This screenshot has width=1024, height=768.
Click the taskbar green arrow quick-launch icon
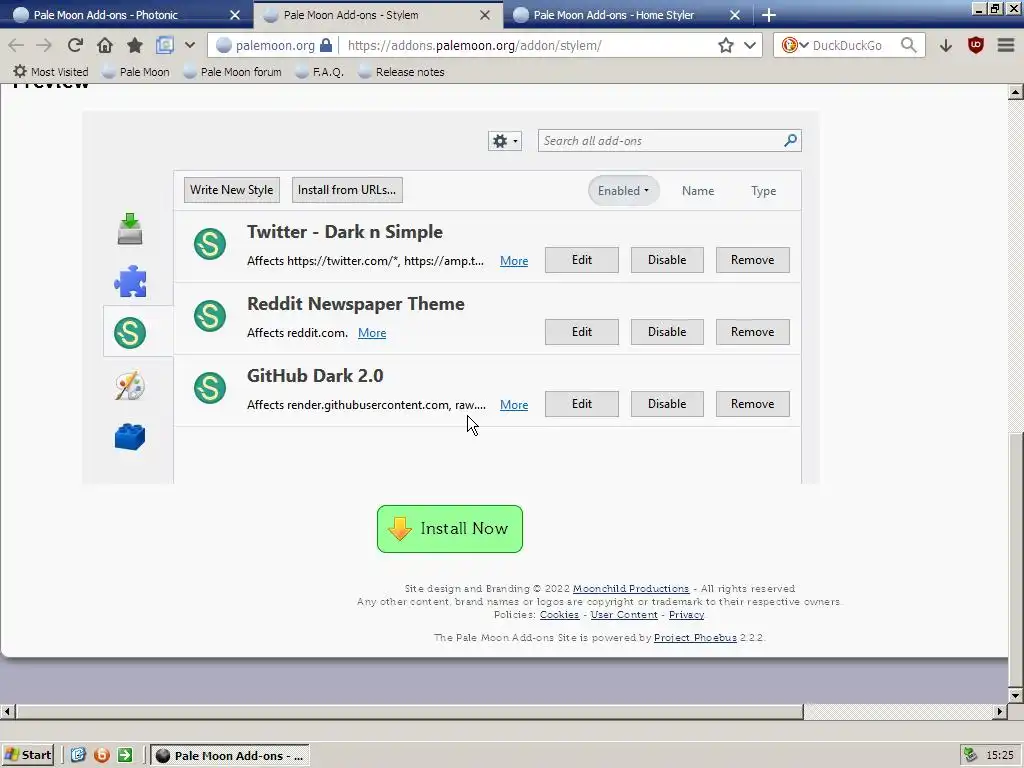tap(125, 756)
